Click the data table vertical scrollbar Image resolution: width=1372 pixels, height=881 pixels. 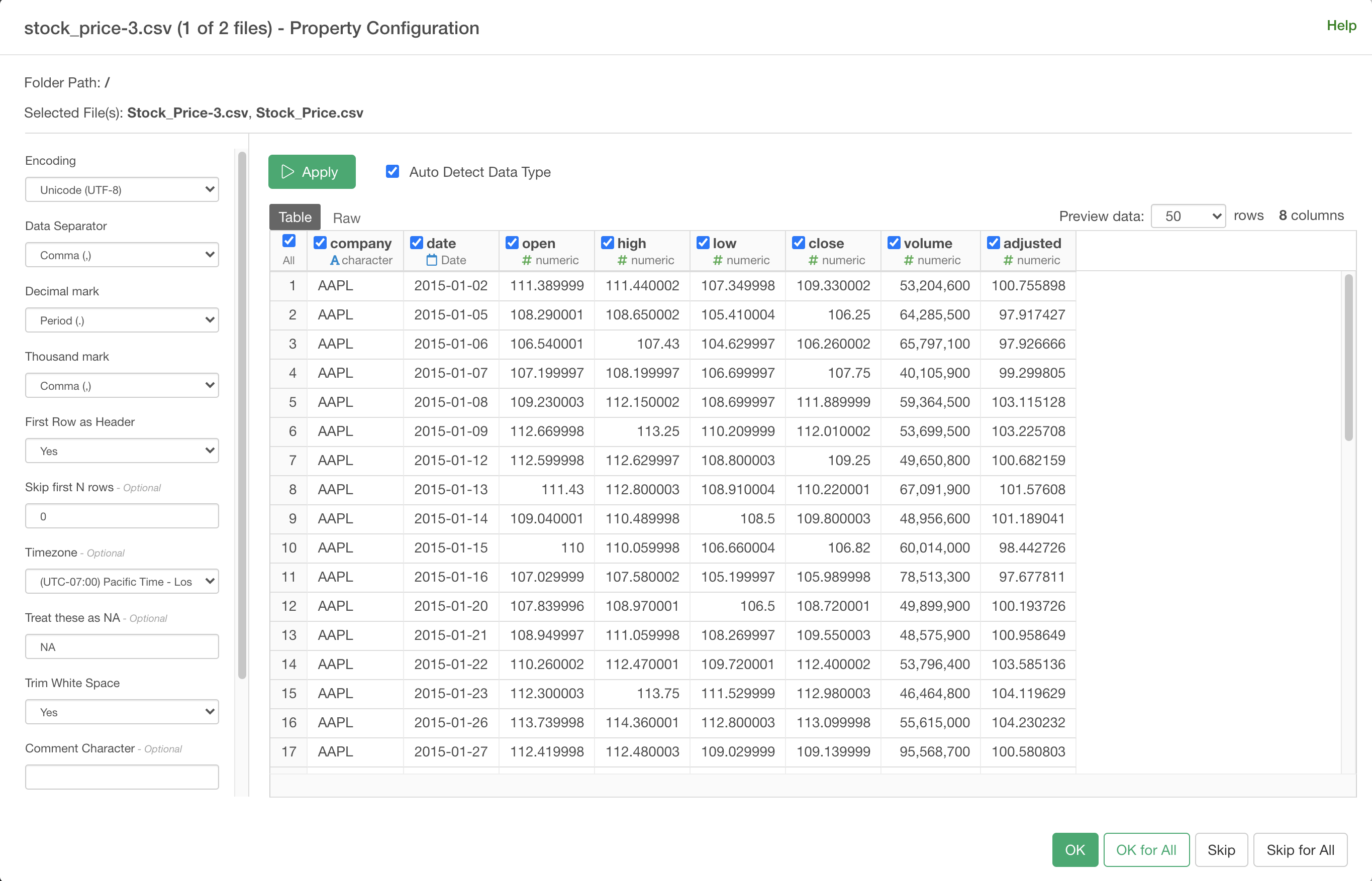(1348, 358)
